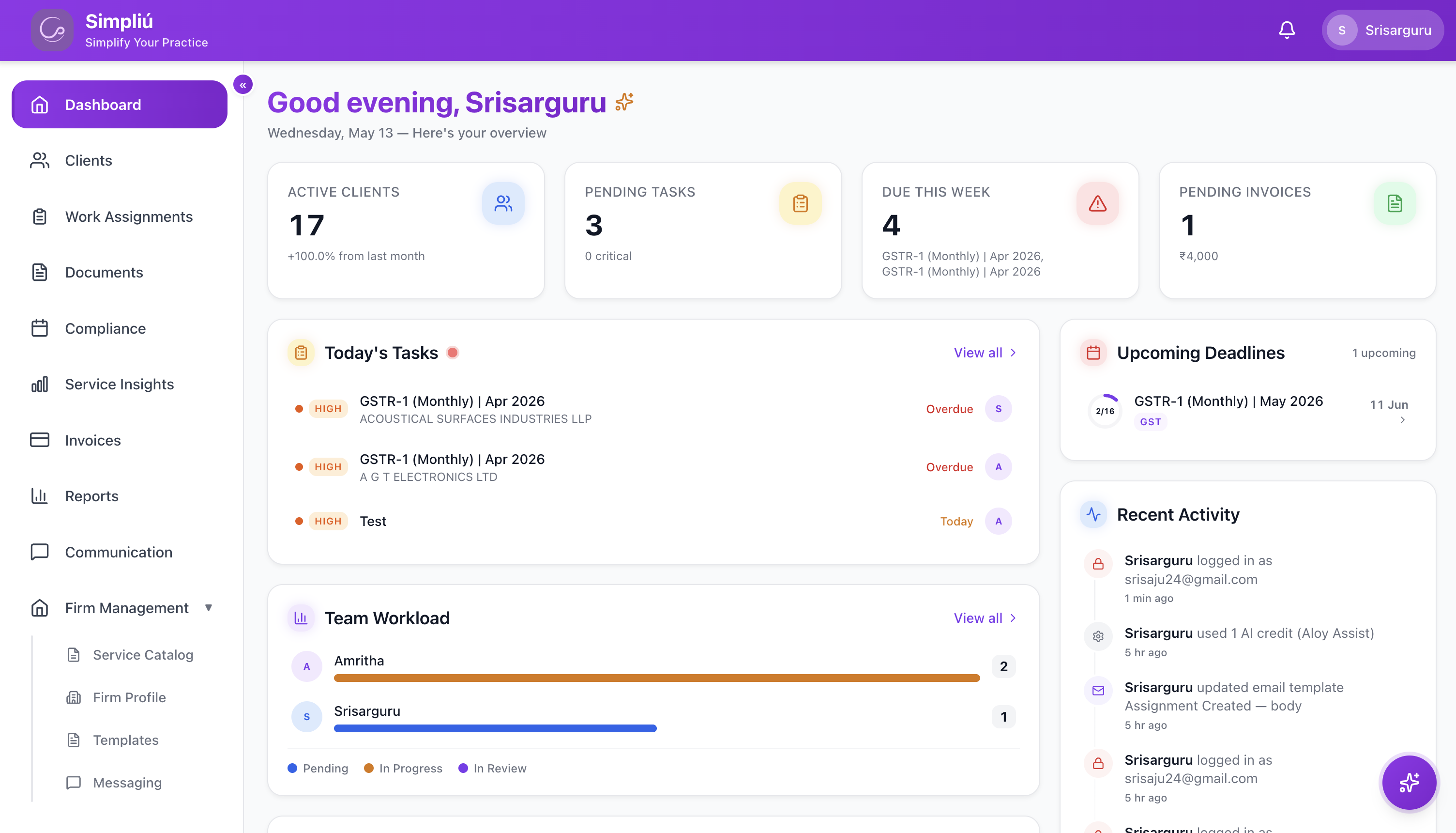Click the 'Today' due label on Test task

coord(956,521)
